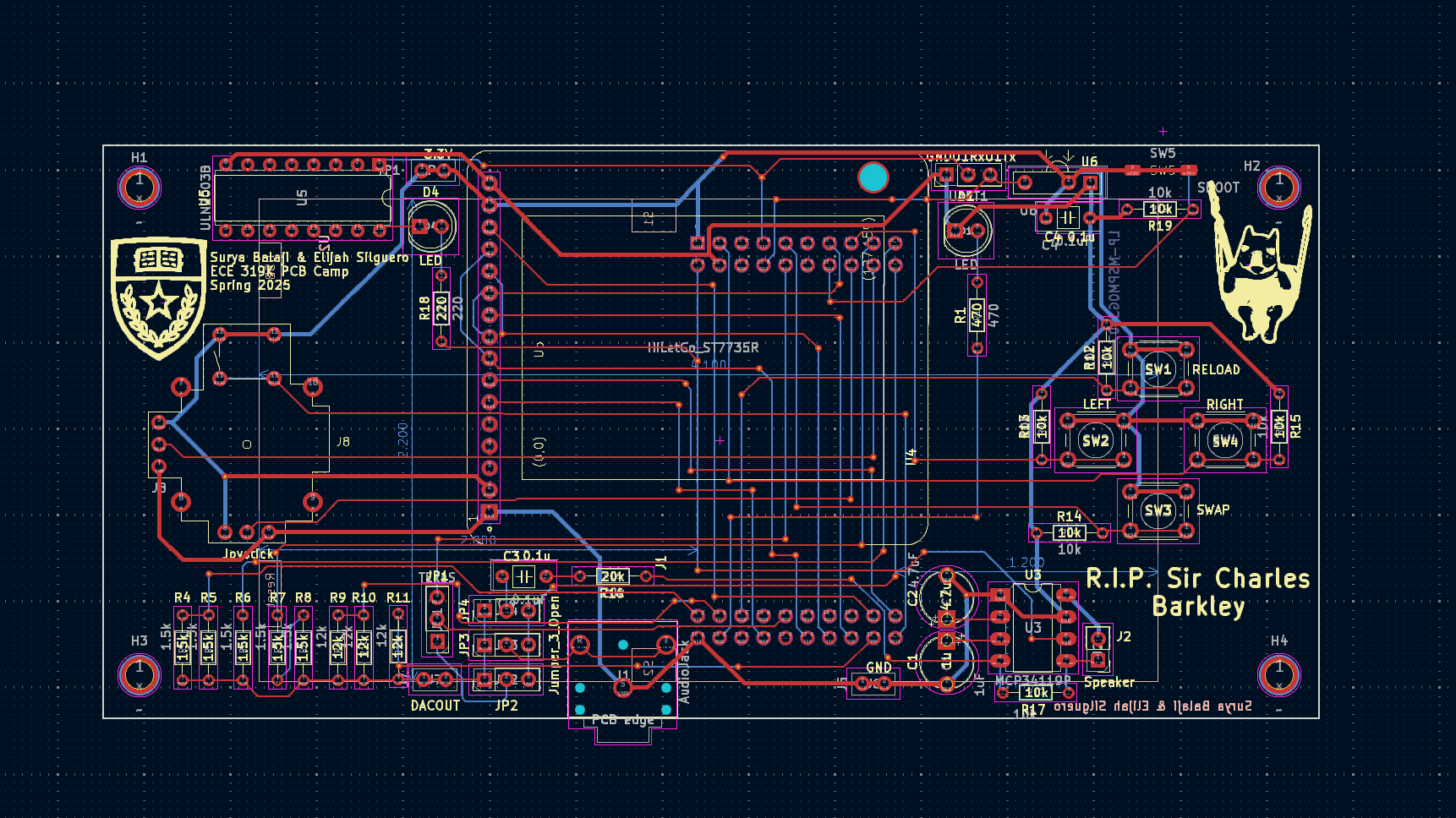Select the 'Spring 2025' silkscreen text
Image resolution: width=1456 pixels, height=818 pixels.
pos(250,286)
